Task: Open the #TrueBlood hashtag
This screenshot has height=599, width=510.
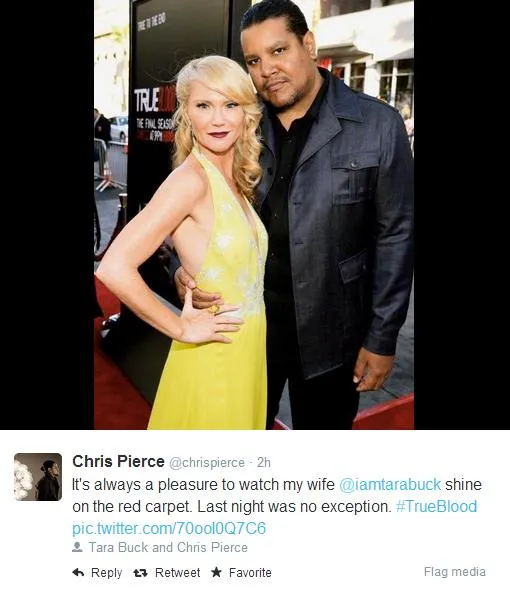Action: click(x=437, y=506)
